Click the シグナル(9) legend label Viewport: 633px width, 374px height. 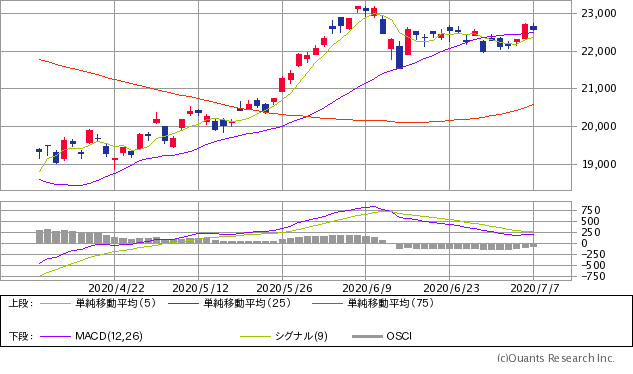[301, 336]
